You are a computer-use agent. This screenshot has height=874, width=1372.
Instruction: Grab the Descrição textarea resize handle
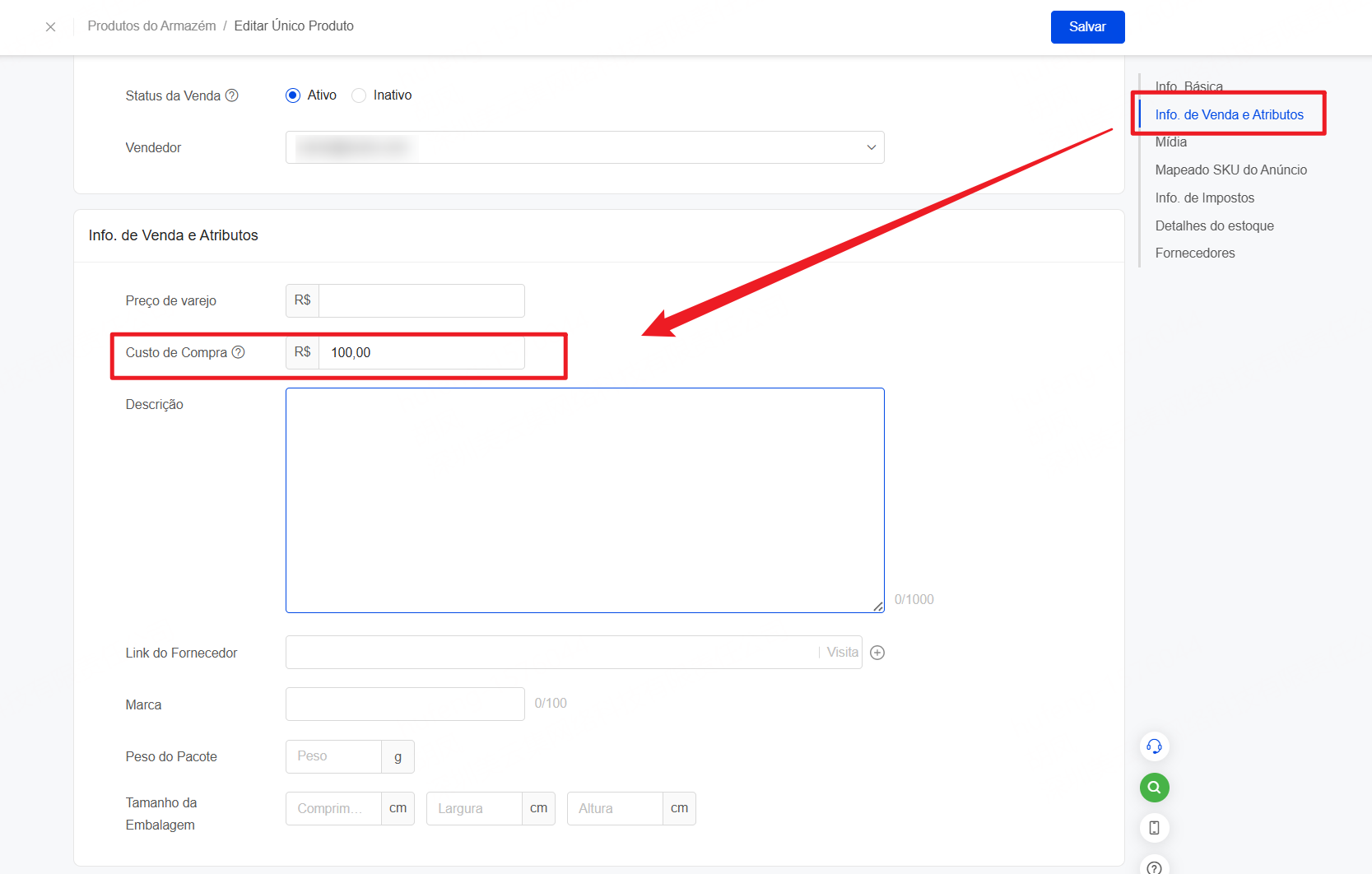point(878,607)
